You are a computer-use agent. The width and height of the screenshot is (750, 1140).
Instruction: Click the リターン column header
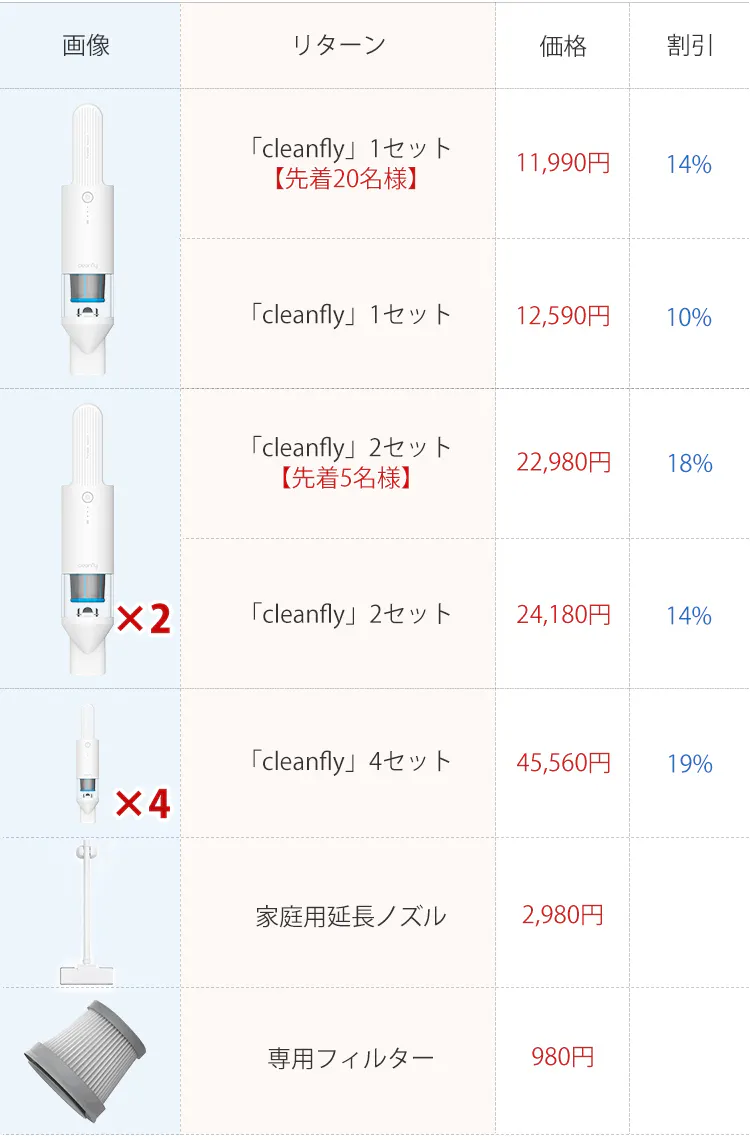pos(339,46)
